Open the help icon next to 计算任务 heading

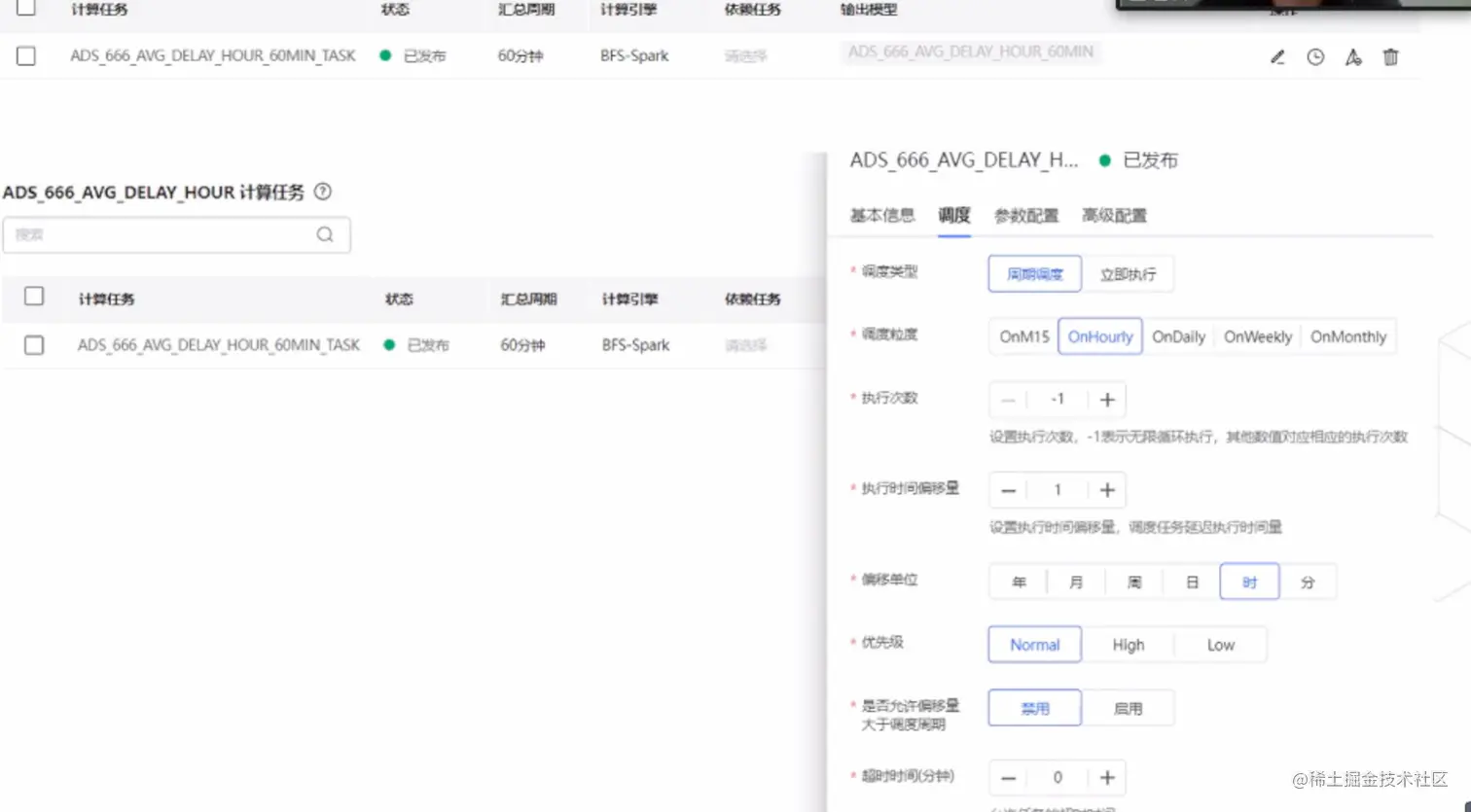point(323,192)
